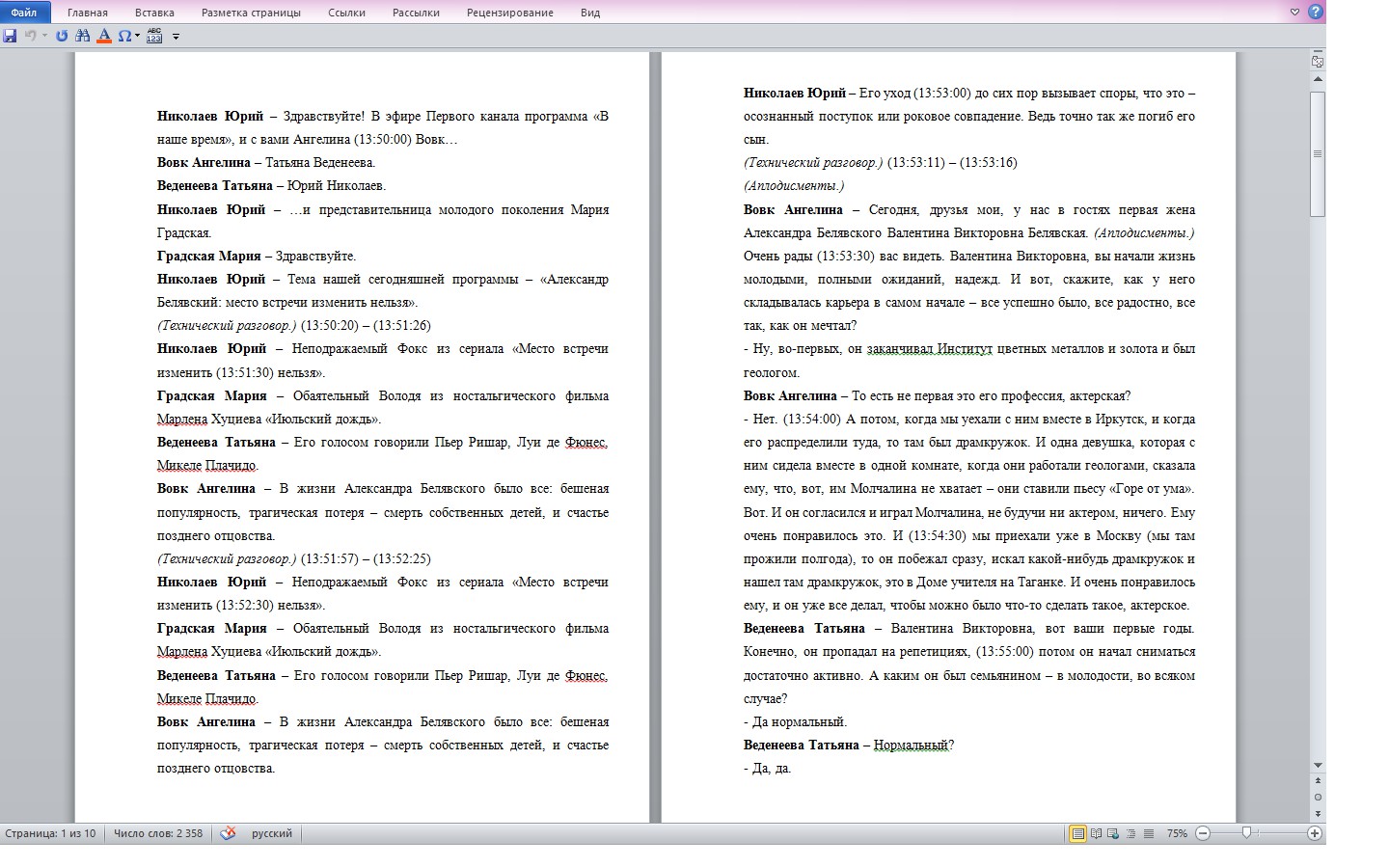1389x868 pixels.
Task: Click the vertical scrollbar down arrow
Action: point(1318,766)
